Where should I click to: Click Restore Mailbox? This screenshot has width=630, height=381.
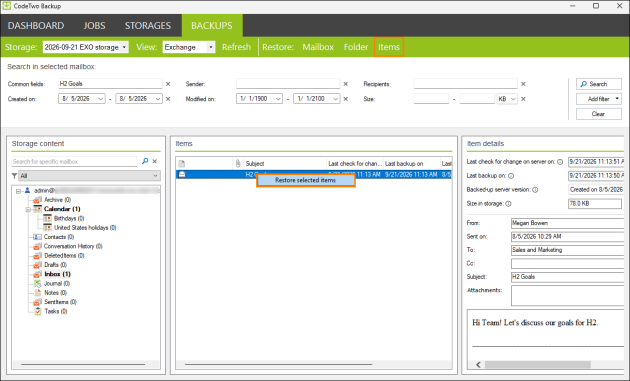pyautogui.click(x=318, y=47)
